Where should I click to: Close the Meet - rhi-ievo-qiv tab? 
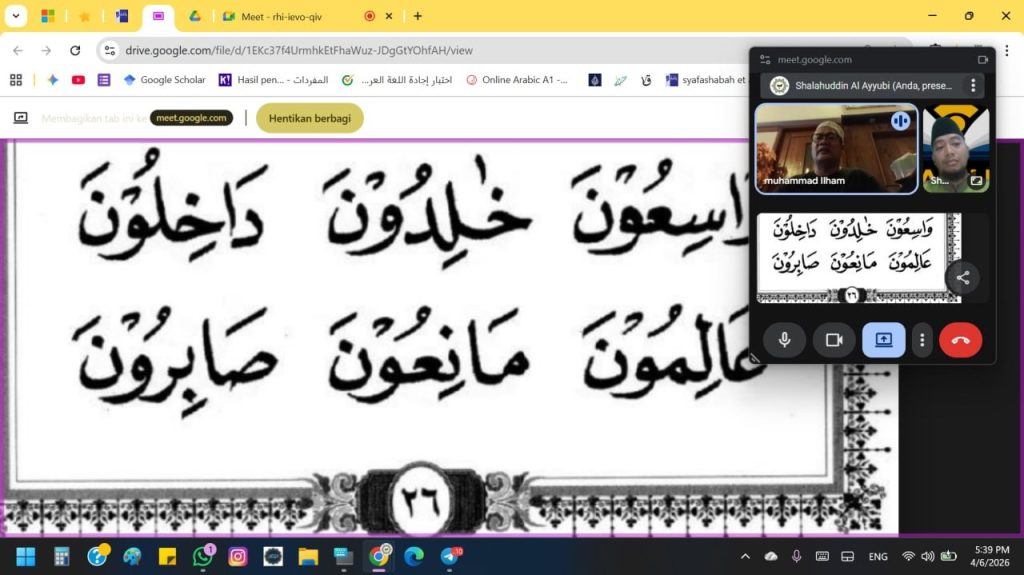(389, 16)
